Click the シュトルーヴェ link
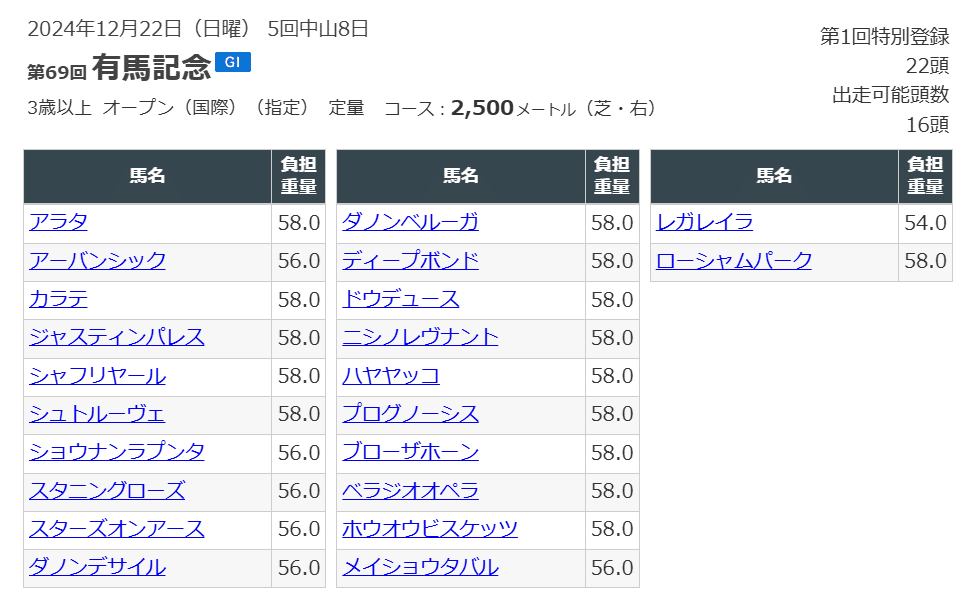This screenshot has width=968, height=614. (x=98, y=414)
